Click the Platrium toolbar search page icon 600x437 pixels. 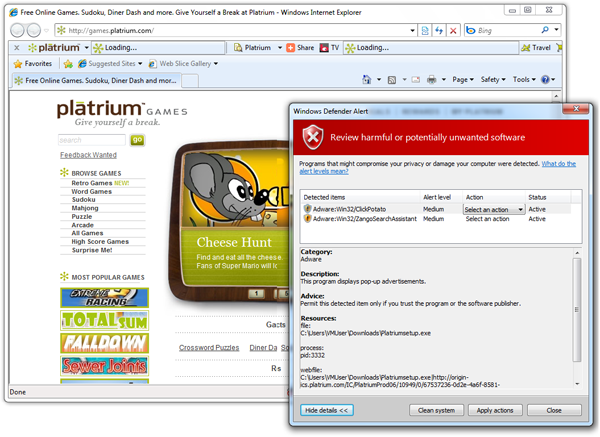click(238, 48)
